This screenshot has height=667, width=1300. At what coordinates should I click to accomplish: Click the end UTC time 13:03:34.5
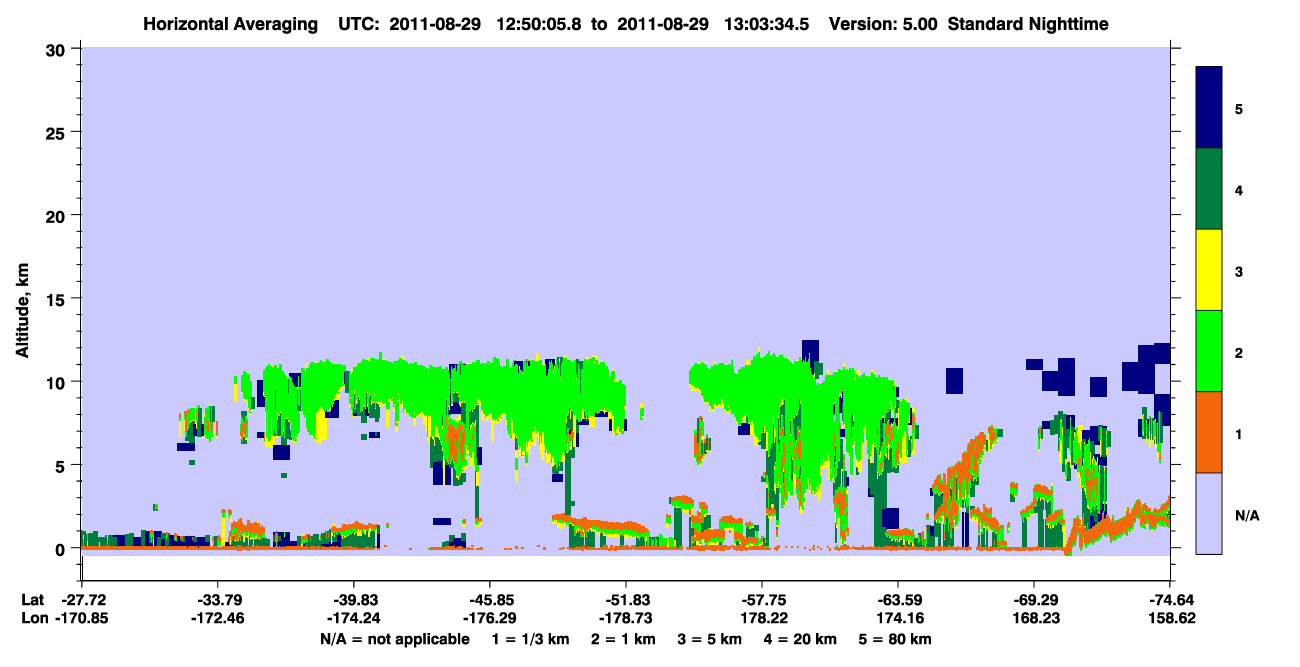pyautogui.click(x=769, y=24)
